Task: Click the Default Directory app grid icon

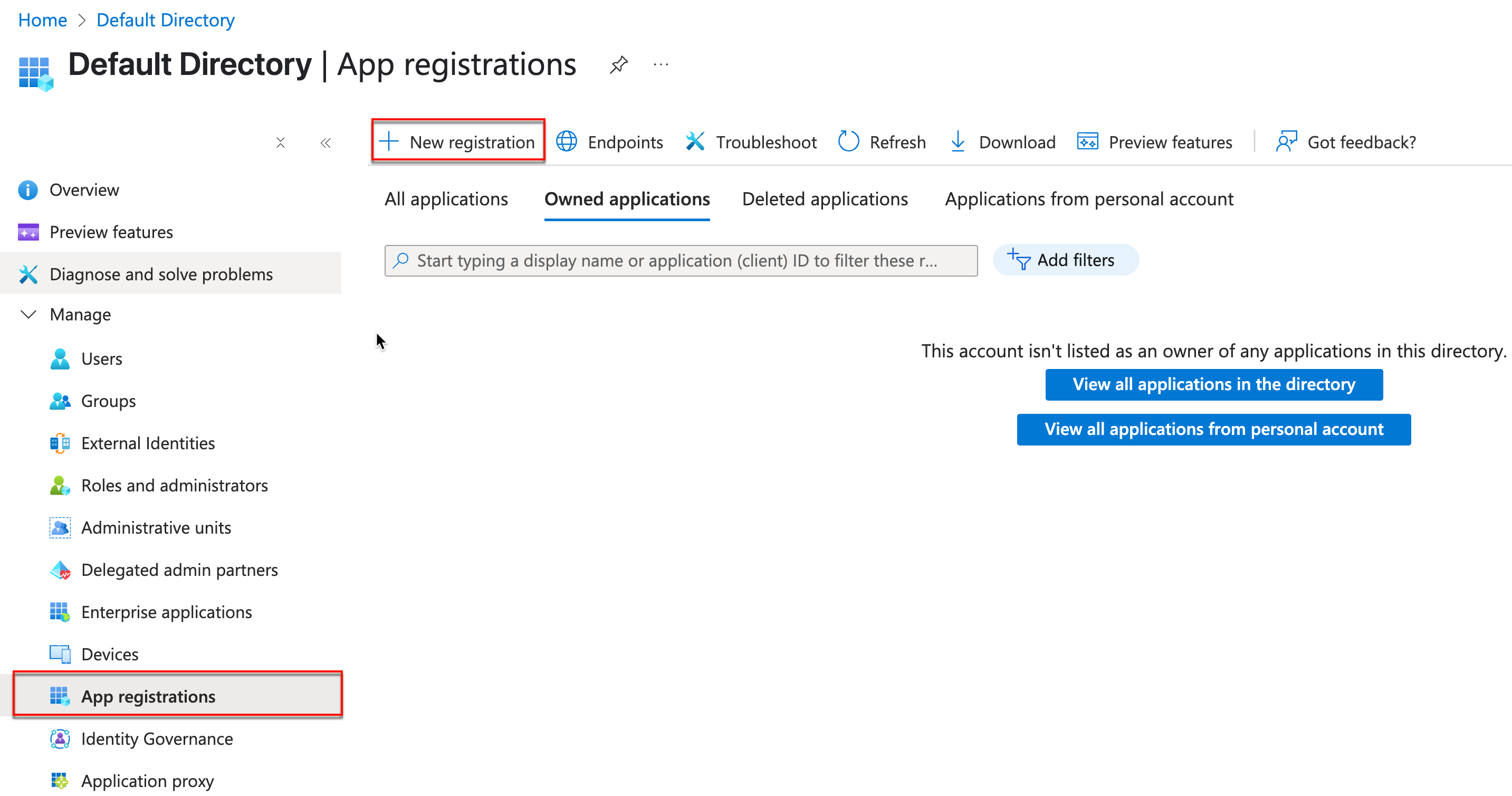Action: point(35,73)
